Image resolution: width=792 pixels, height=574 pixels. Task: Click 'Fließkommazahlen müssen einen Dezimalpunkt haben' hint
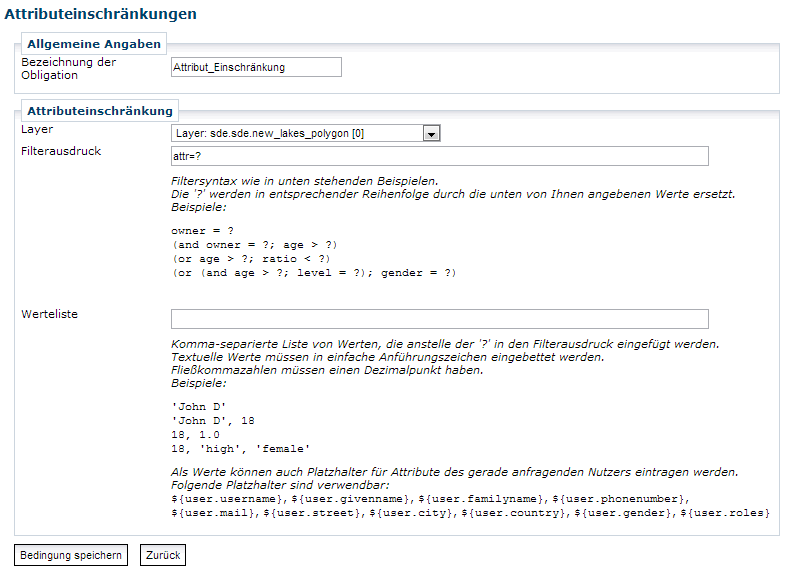coord(327,370)
